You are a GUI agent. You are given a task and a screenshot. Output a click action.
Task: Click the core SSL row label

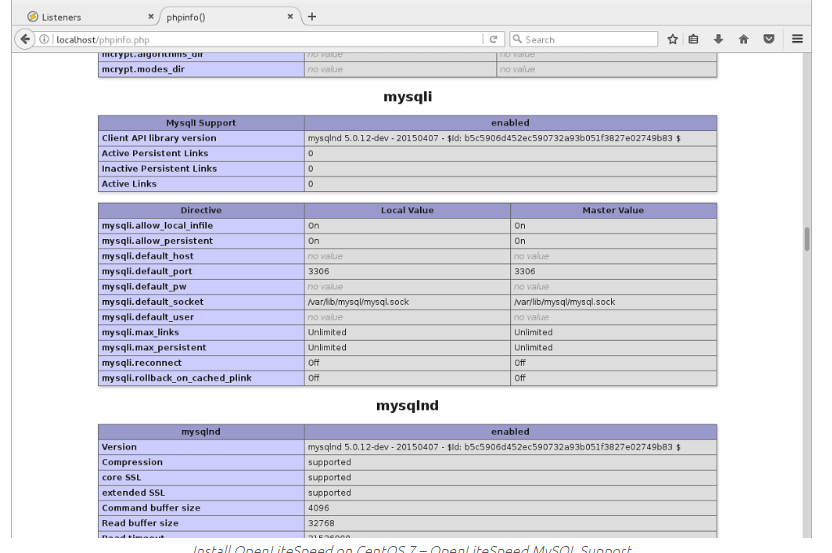[x=201, y=478]
